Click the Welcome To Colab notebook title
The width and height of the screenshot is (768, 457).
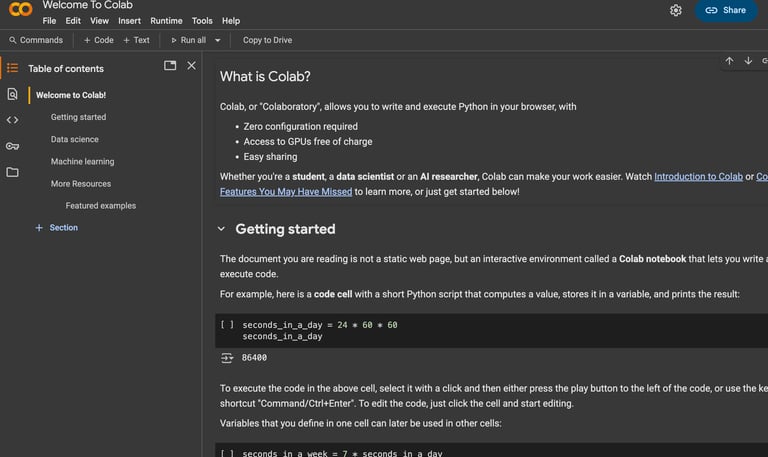88,5
